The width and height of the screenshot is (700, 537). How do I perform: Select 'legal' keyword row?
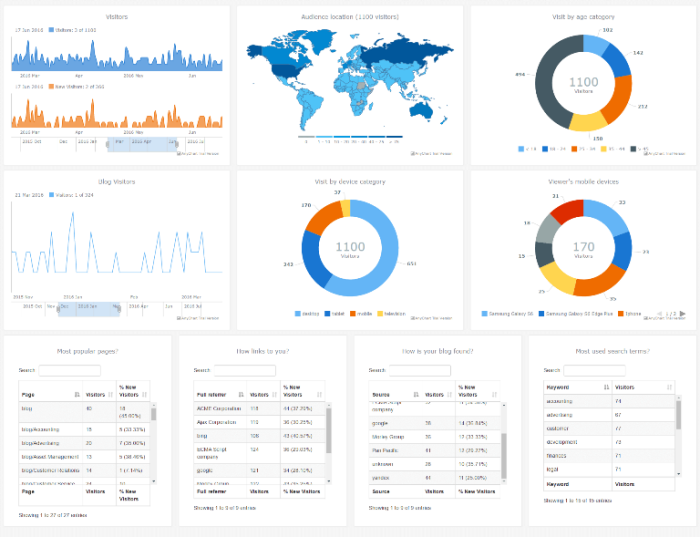pos(609,469)
